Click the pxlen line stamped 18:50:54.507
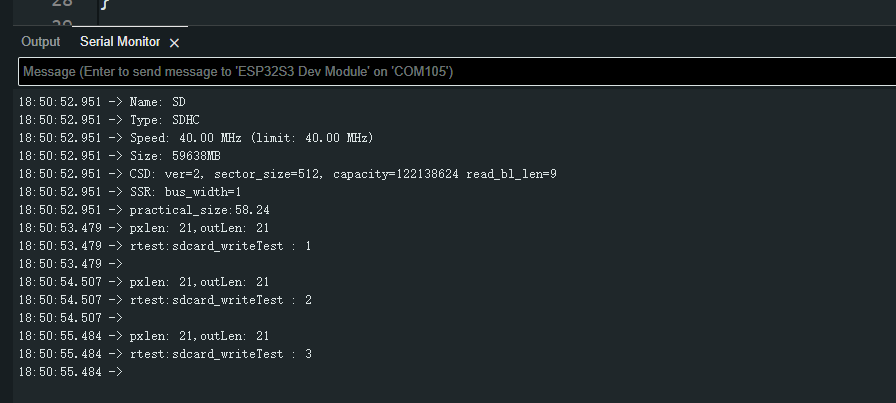The height and width of the screenshot is (403, 896). click(x=143, y=282)
